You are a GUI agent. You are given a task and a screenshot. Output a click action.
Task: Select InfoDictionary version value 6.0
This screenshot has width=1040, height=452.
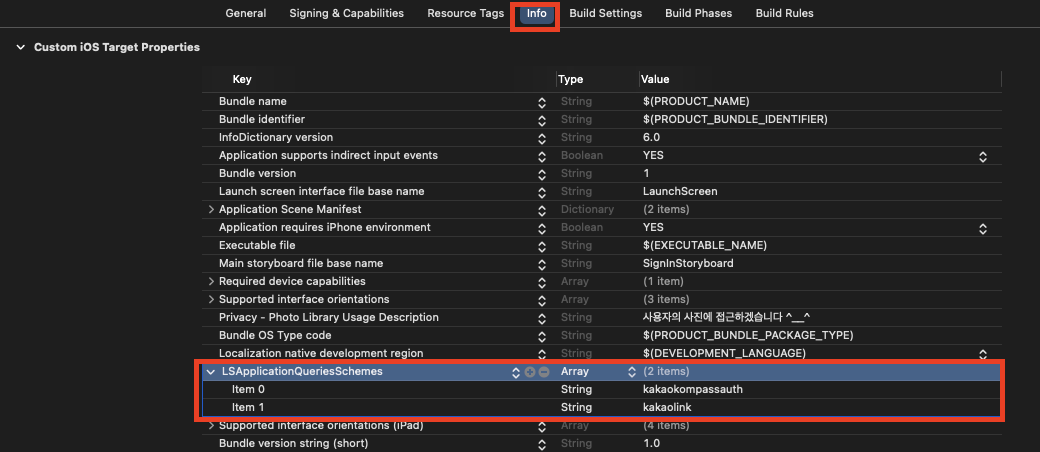point(651,137)
